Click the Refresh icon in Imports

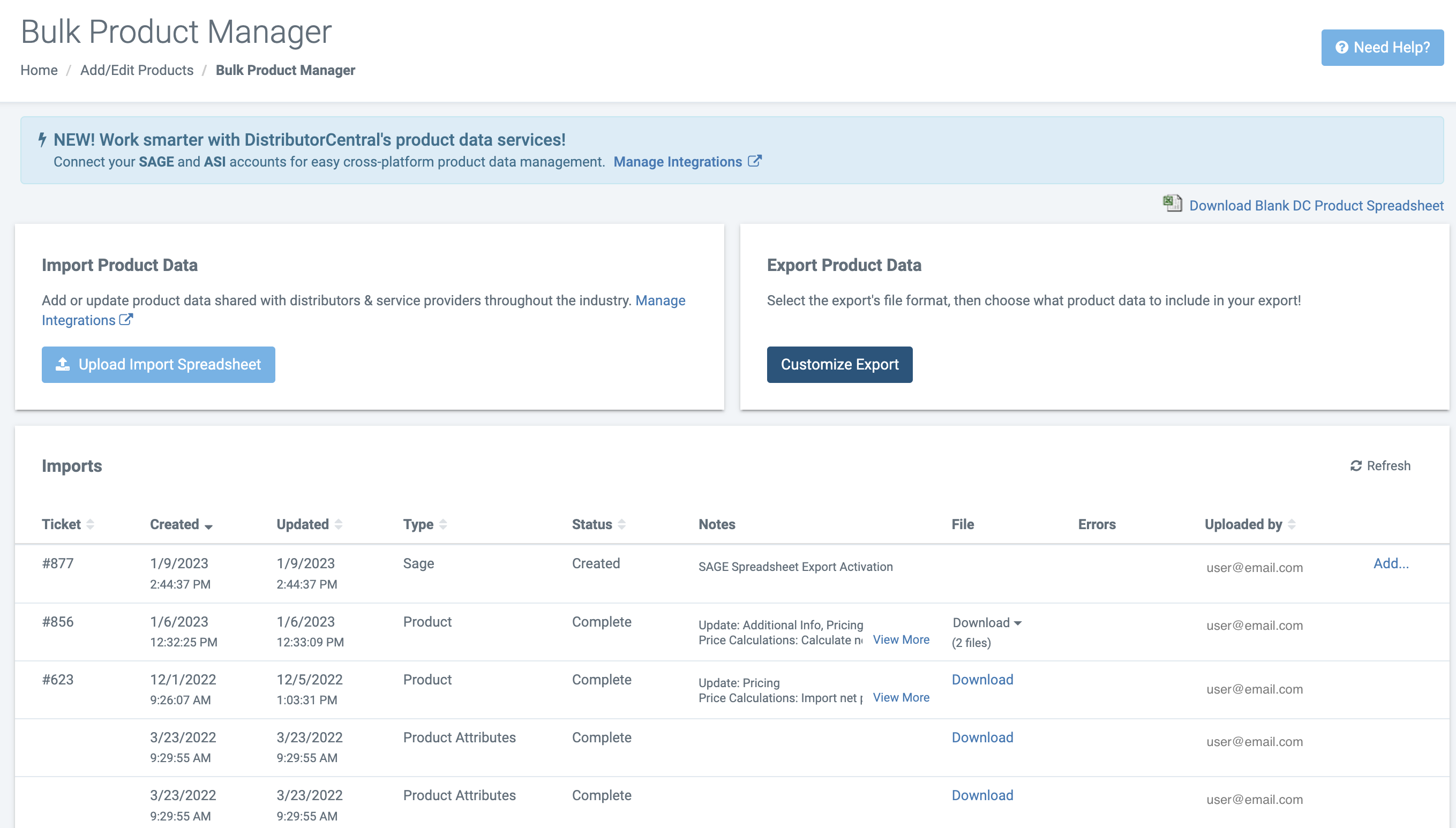click(x=1356, y=466)
